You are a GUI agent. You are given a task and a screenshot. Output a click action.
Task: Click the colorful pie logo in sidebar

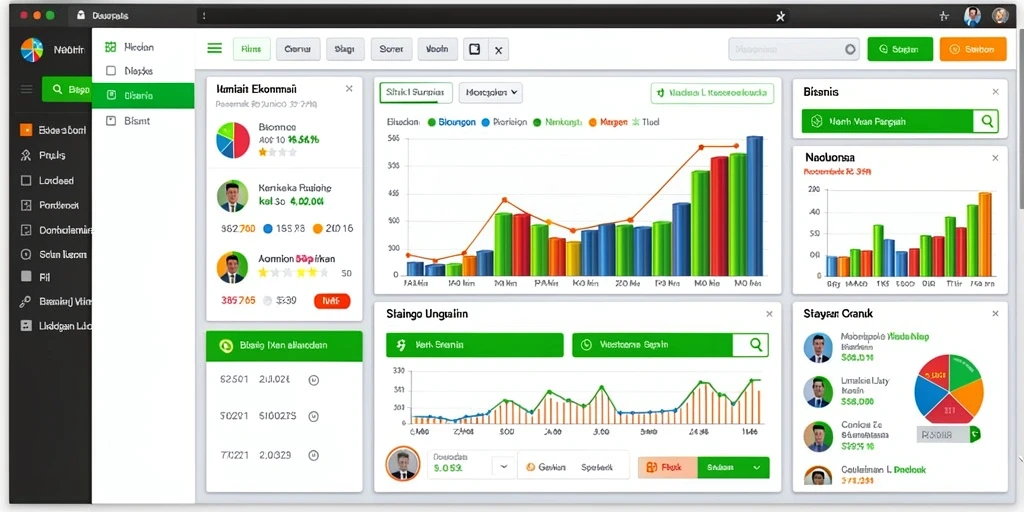(32, 49)
